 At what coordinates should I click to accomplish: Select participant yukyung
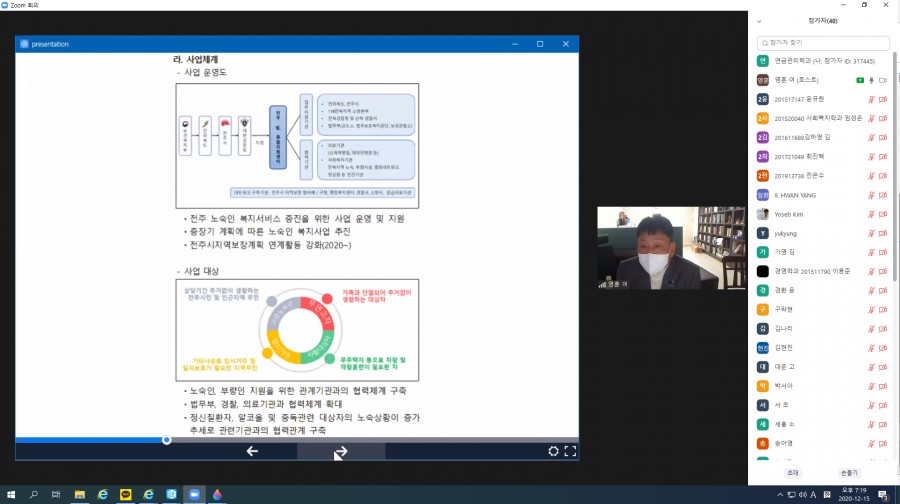823,233
